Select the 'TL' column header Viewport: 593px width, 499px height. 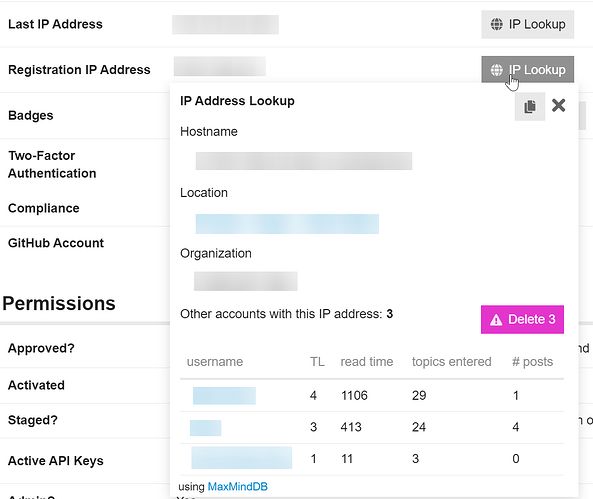coord(317,362)
